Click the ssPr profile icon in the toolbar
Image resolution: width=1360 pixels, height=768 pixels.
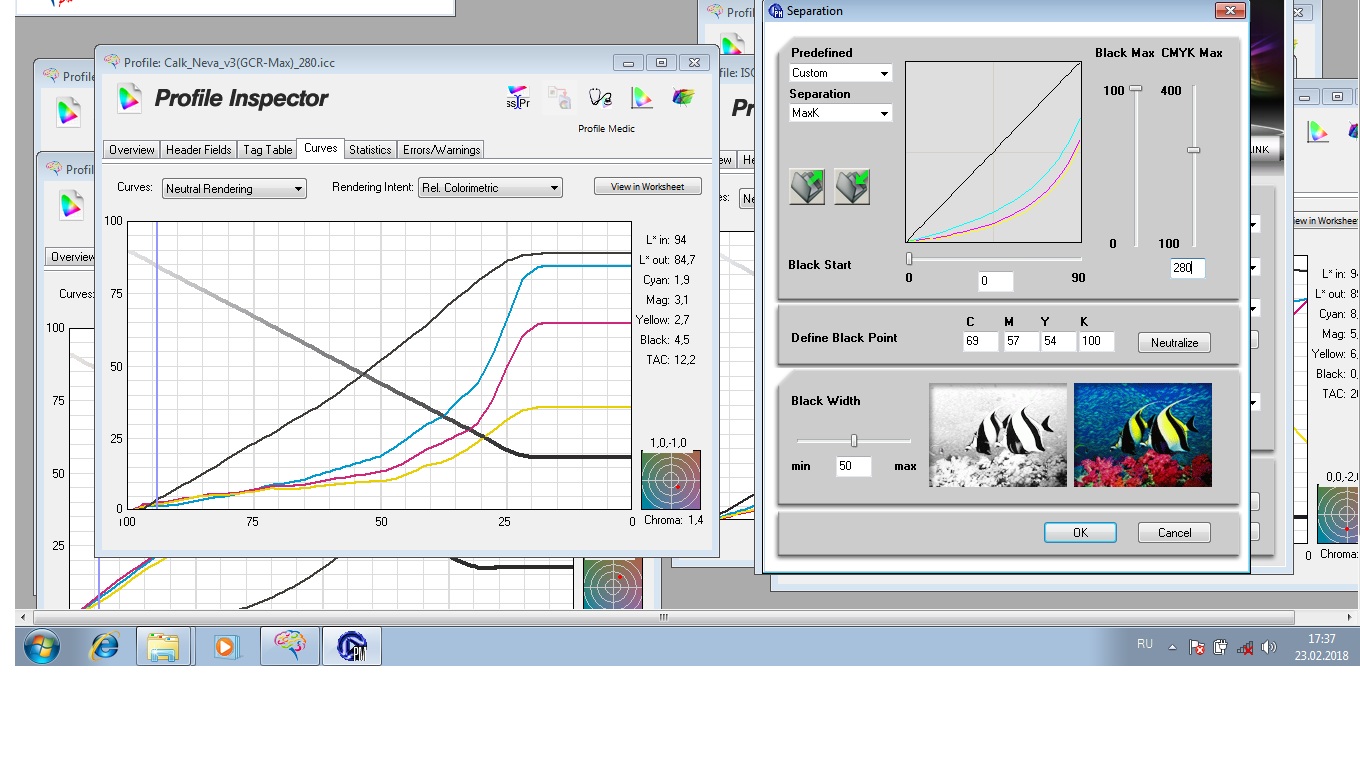pos(517,97)
